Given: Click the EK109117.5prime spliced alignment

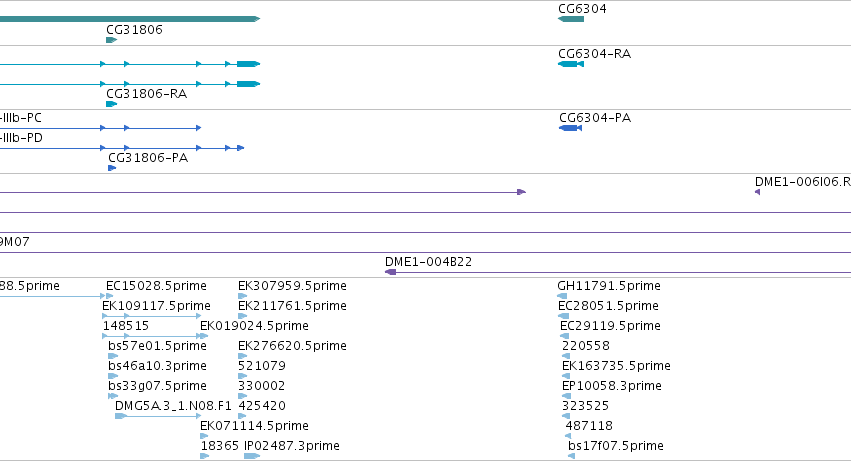Looking at the screenshot, I should (151, 316).
